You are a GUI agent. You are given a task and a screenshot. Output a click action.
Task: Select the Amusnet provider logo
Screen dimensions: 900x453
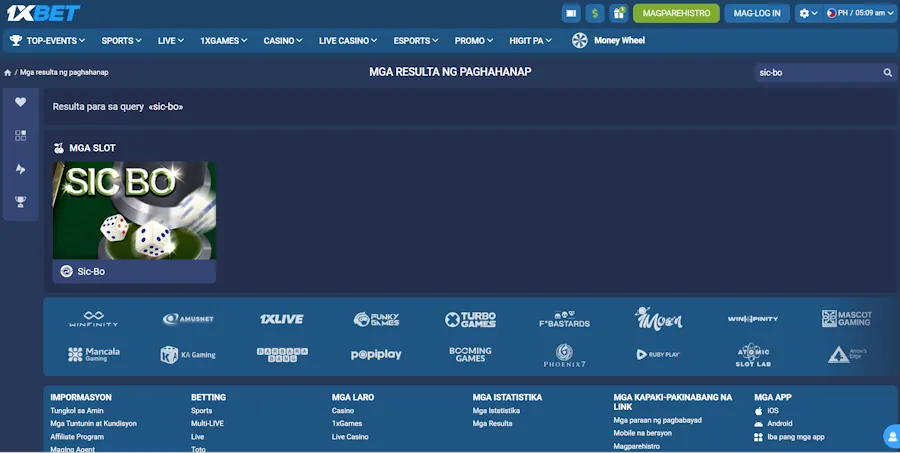coord(188,319)
